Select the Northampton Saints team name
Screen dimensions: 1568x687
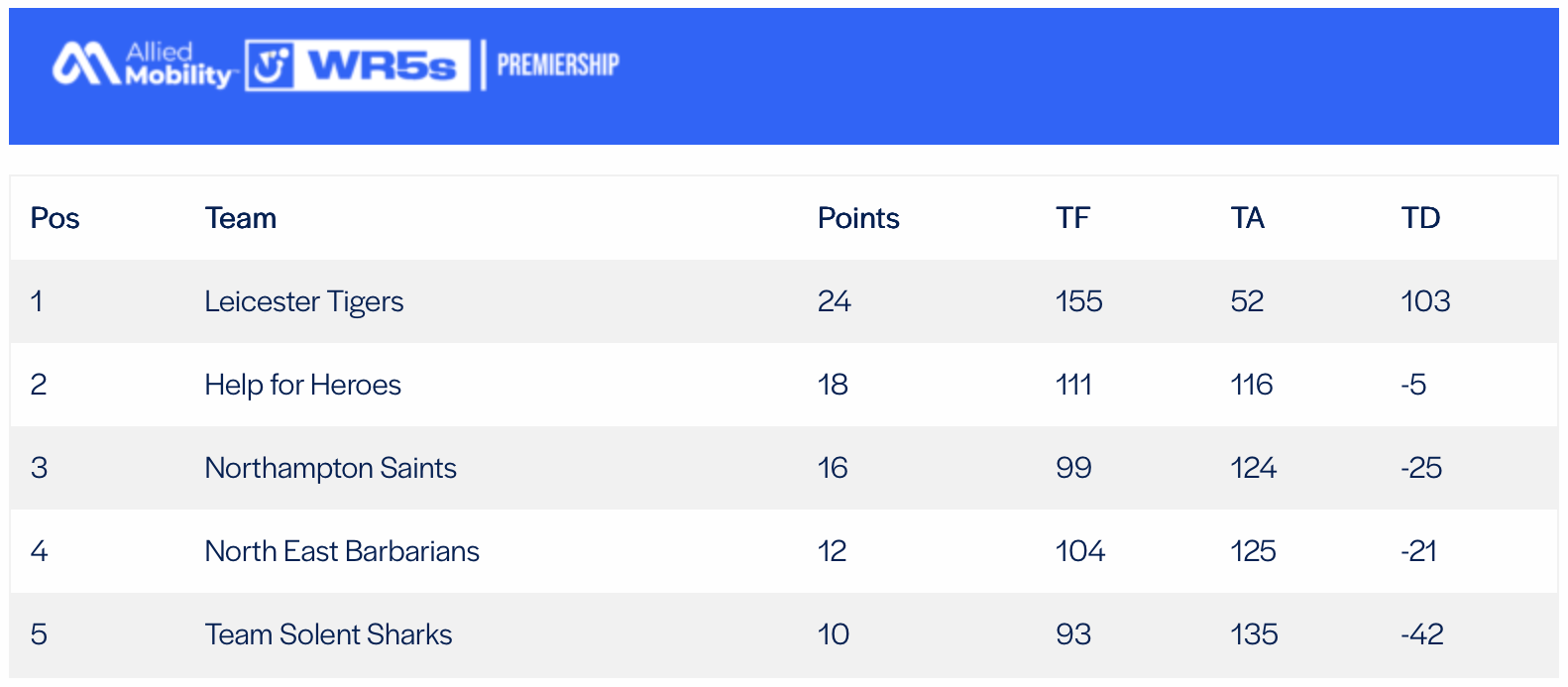tap(331, 468)
